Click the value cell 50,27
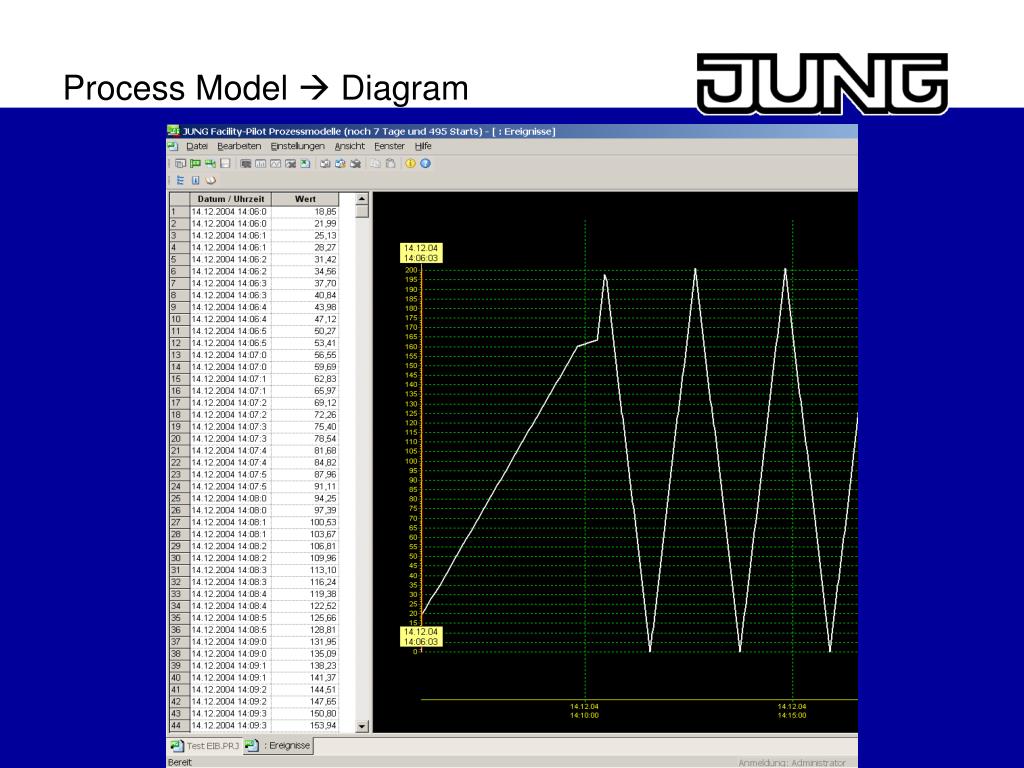1024x768 pixels. [x=305, y=331]
